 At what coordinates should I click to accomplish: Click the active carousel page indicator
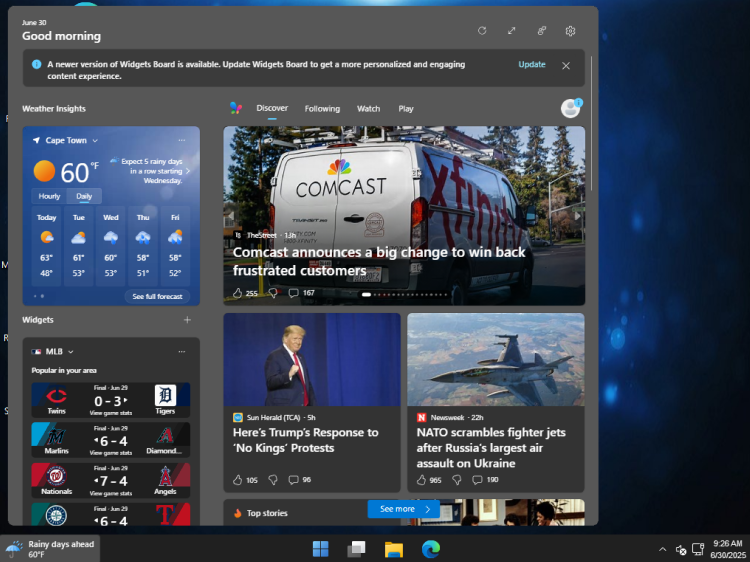tap(366, 295)
